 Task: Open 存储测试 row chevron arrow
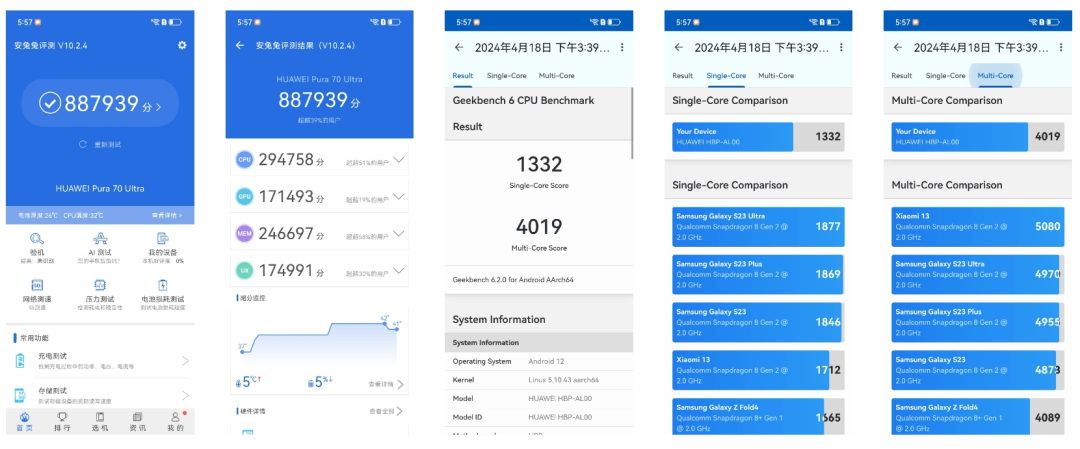point(185,395)
